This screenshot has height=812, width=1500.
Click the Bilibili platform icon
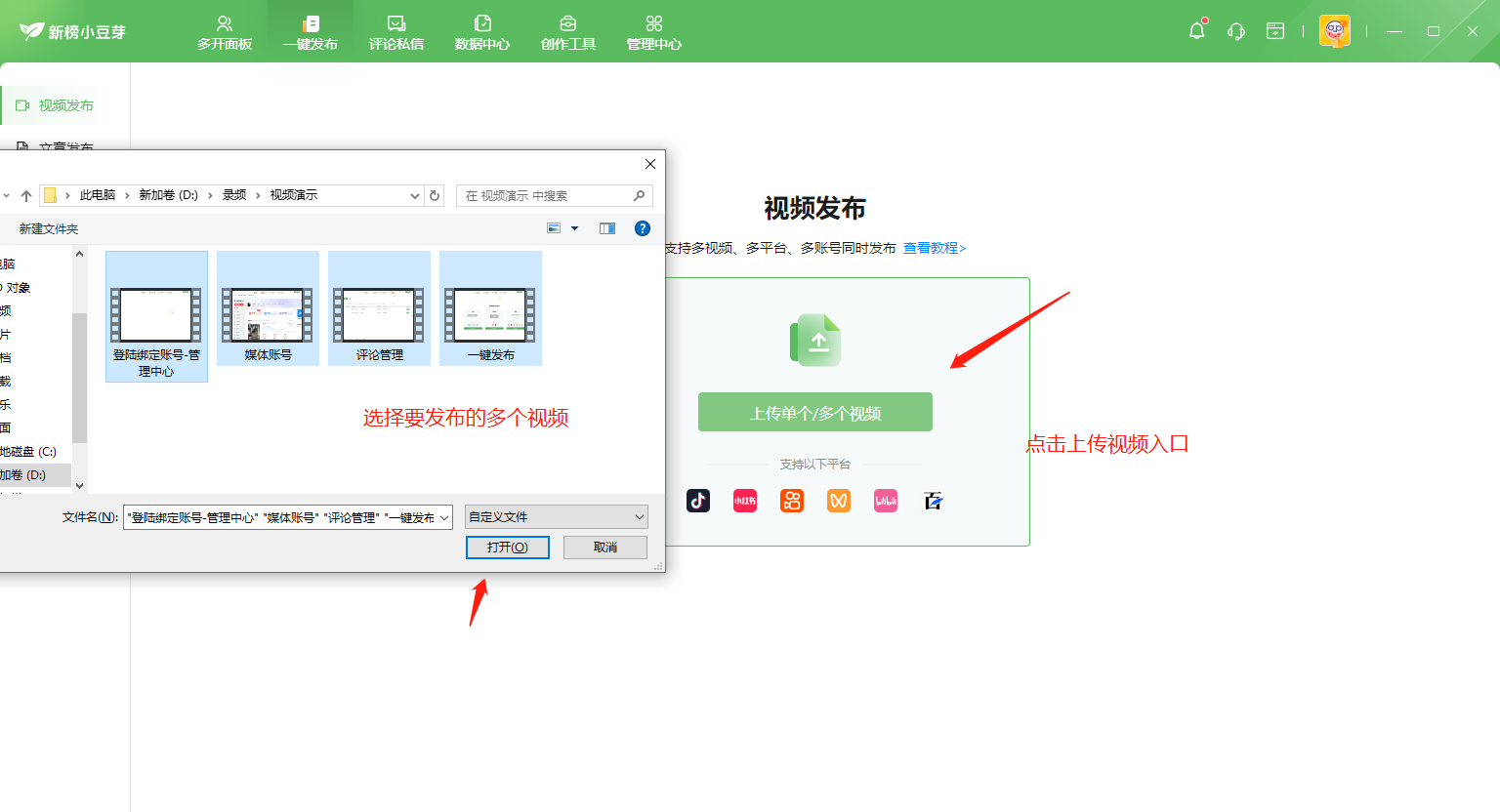point(886,501)
